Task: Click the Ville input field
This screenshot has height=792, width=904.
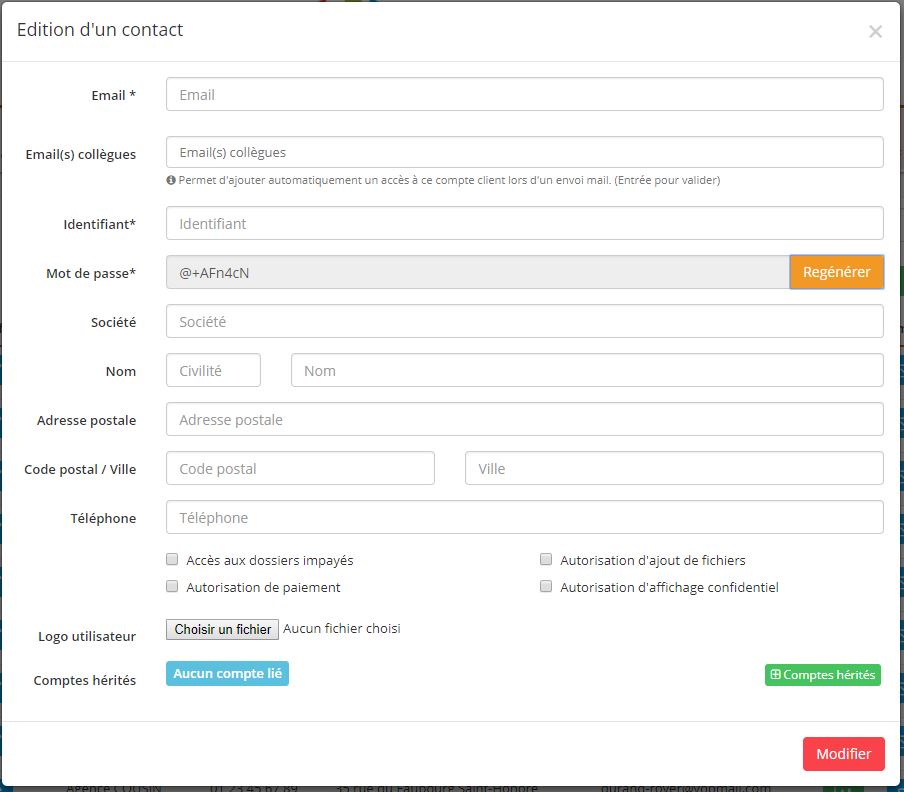Action: pos(674,469)
